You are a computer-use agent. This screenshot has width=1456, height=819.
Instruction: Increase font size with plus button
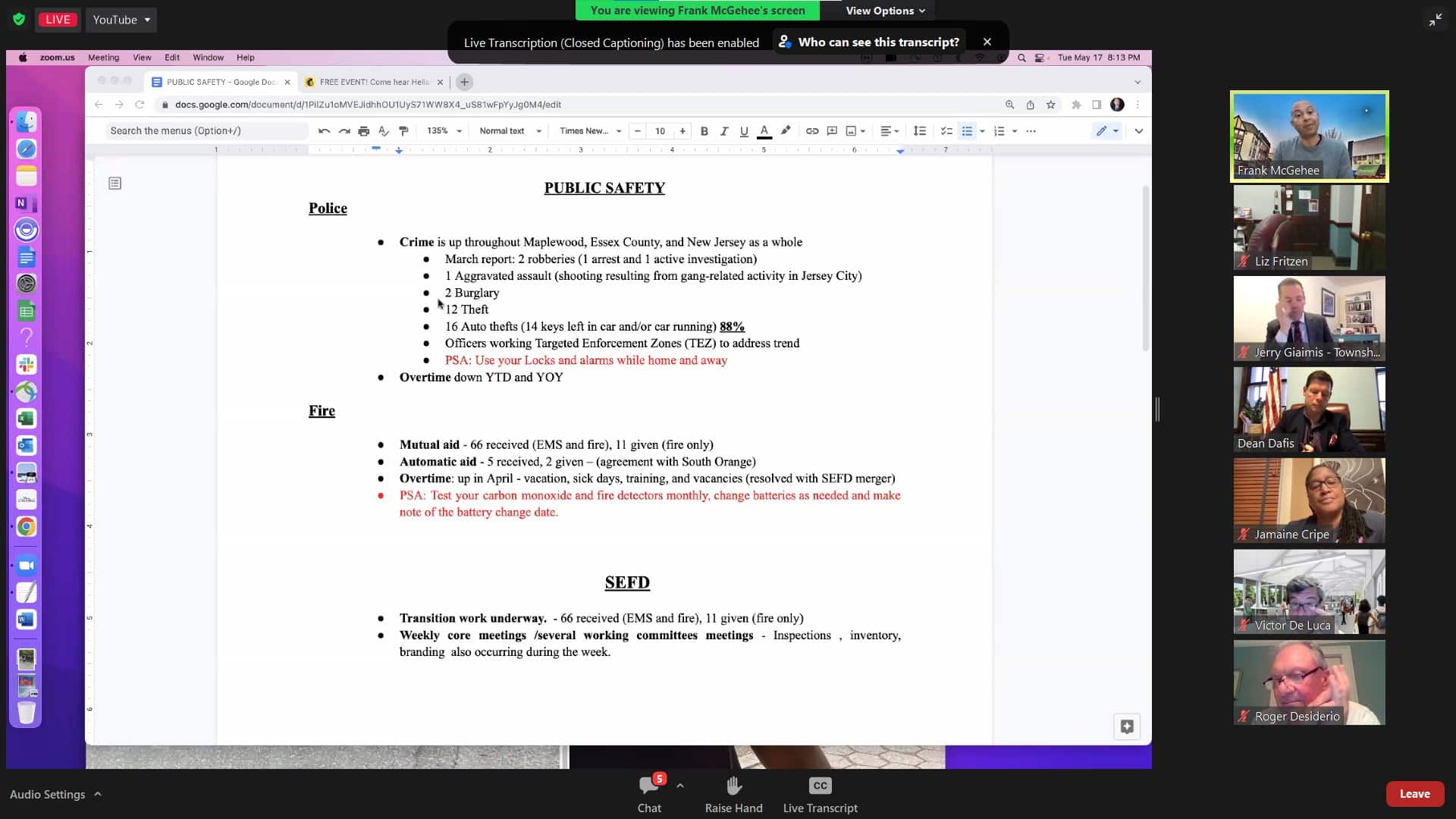(682, 131)
